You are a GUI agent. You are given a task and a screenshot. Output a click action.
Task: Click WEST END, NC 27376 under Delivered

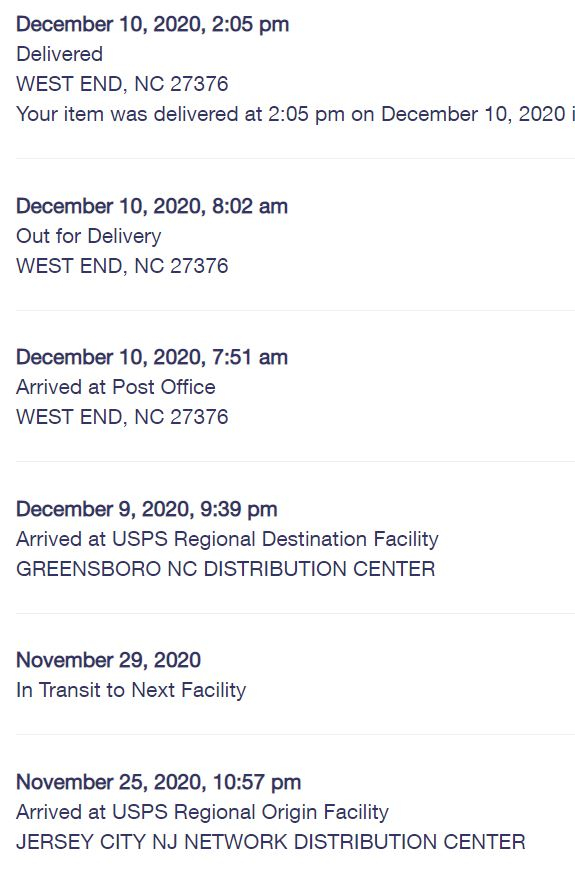(x=122, y=84)
